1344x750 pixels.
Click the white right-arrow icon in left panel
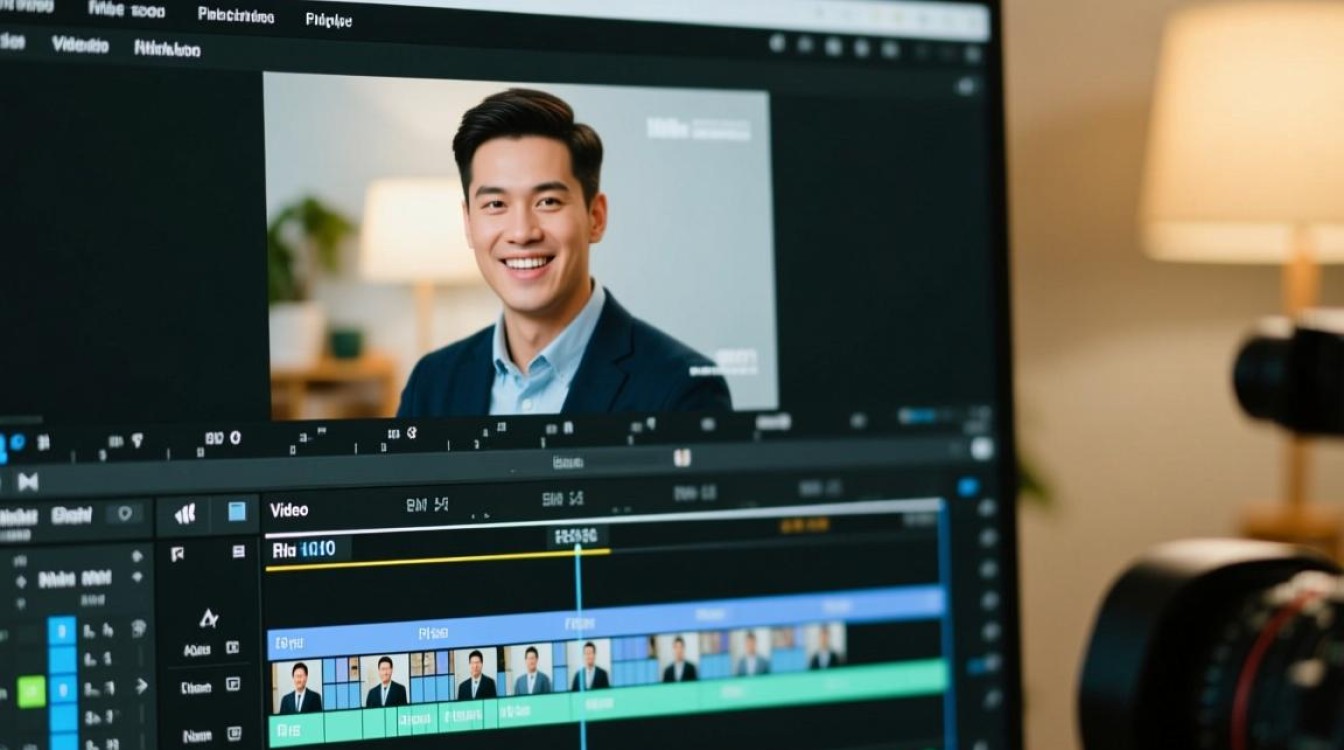coord(141,686)
